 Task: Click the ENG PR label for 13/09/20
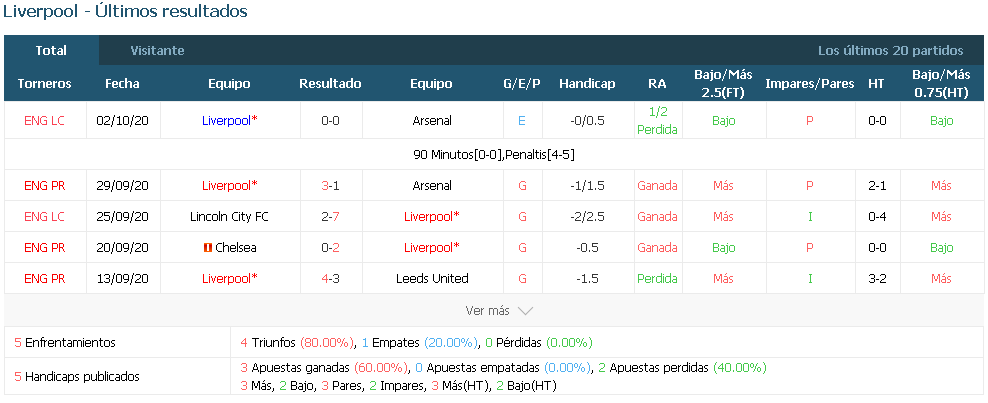44,278
